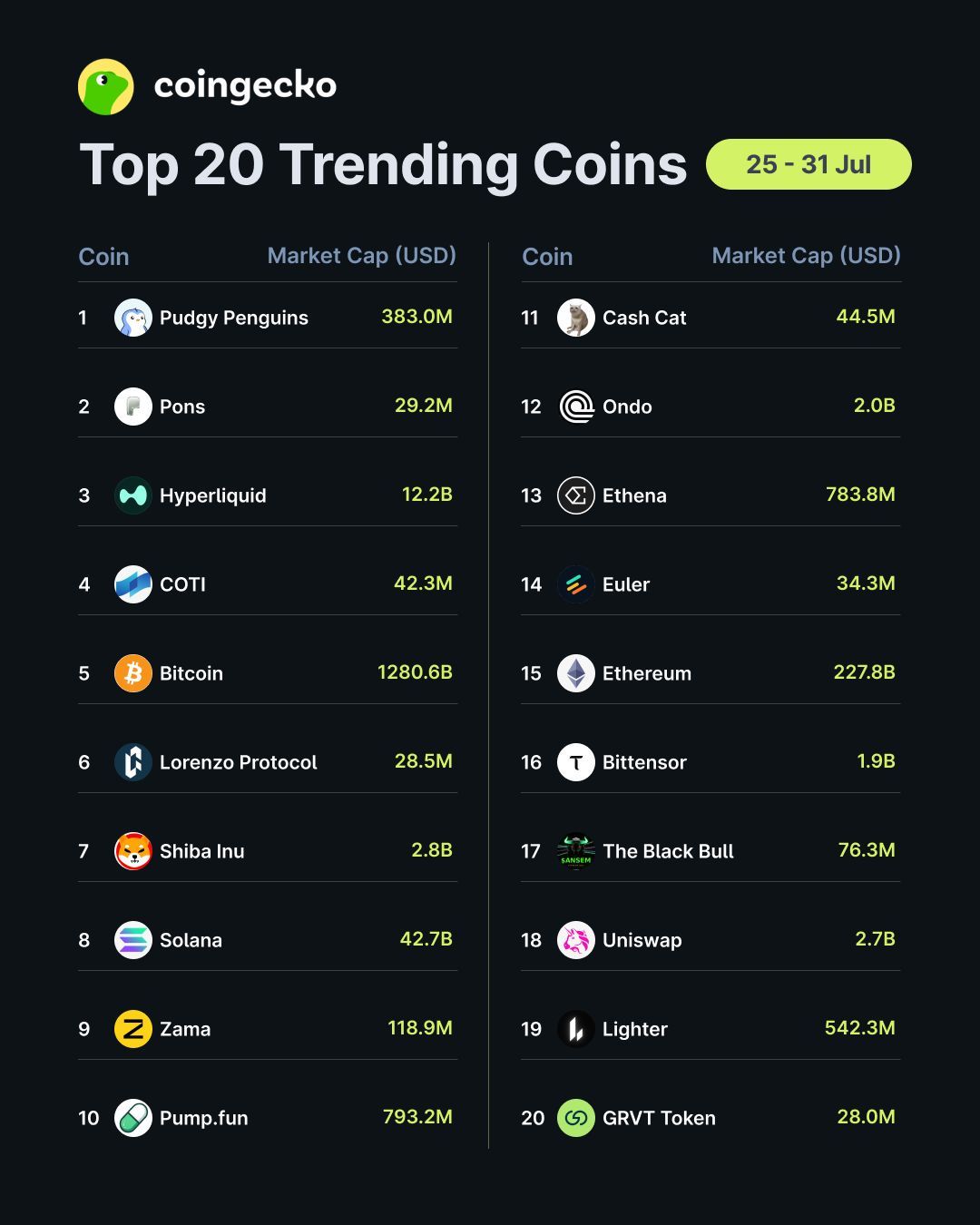
Task: Click the left Market Cap (USD) header
Action: point(362,256)
